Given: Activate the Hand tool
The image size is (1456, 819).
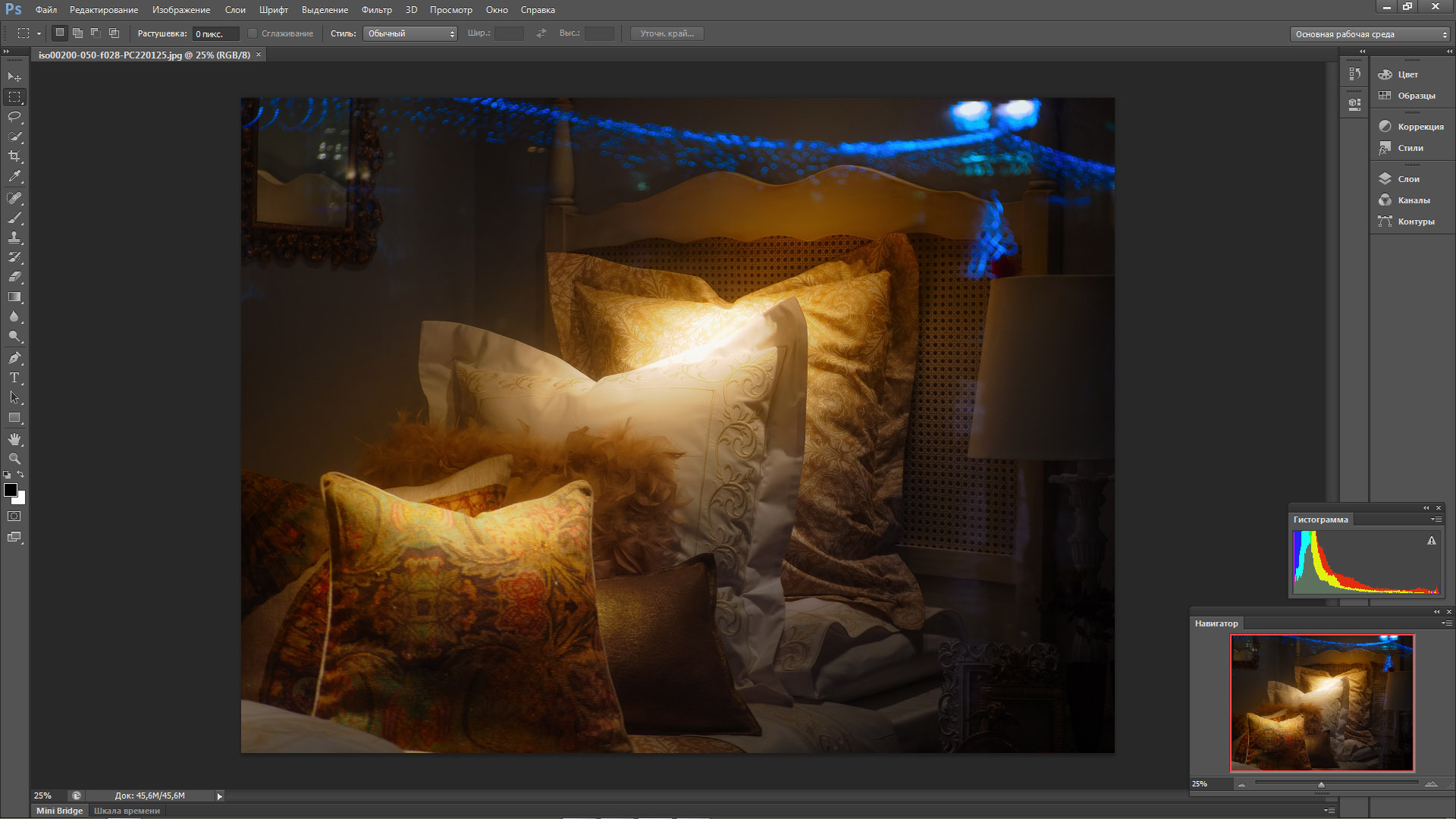Looking at the screenshot, I should 14,439.
